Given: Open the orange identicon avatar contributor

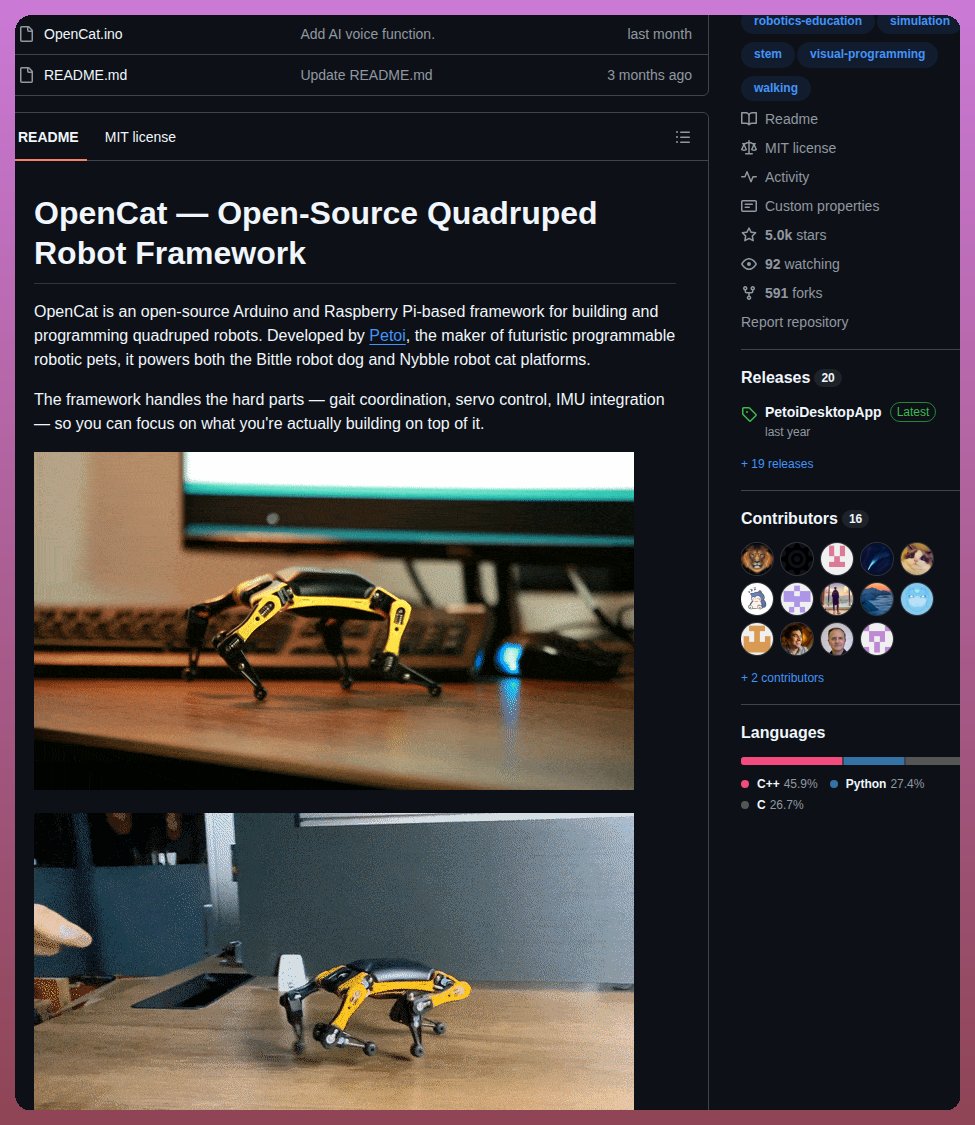Looking at the screenshot, I should point(756,639).
